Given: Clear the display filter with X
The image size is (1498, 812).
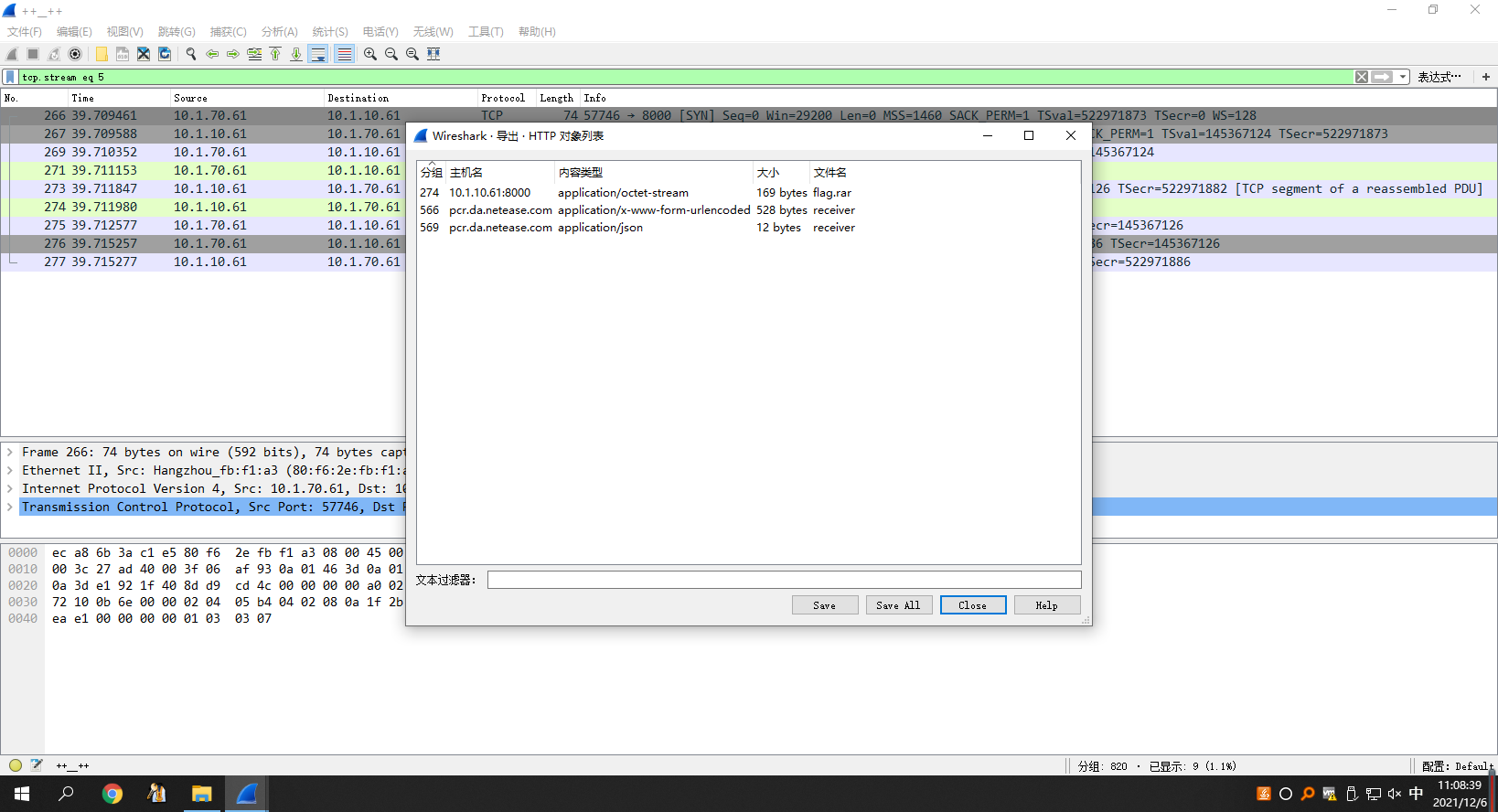Looking at the screenshot, I should tap(1362, 77).
